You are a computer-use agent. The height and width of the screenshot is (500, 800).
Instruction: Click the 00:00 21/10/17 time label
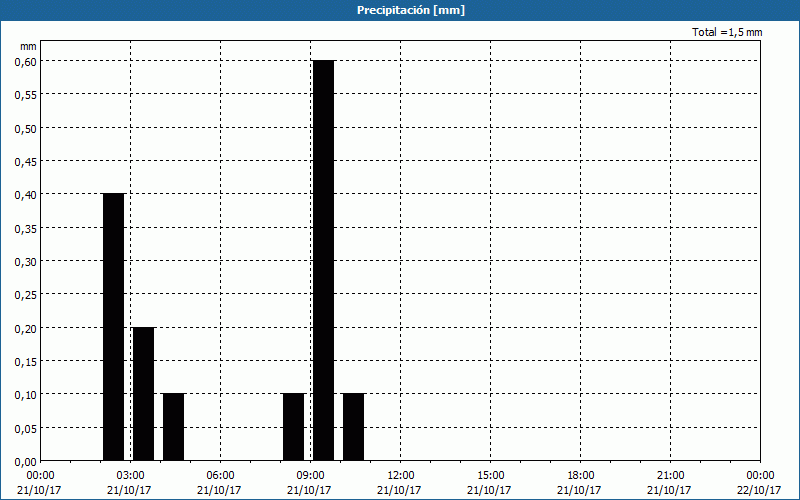click(x=39, y=483)
